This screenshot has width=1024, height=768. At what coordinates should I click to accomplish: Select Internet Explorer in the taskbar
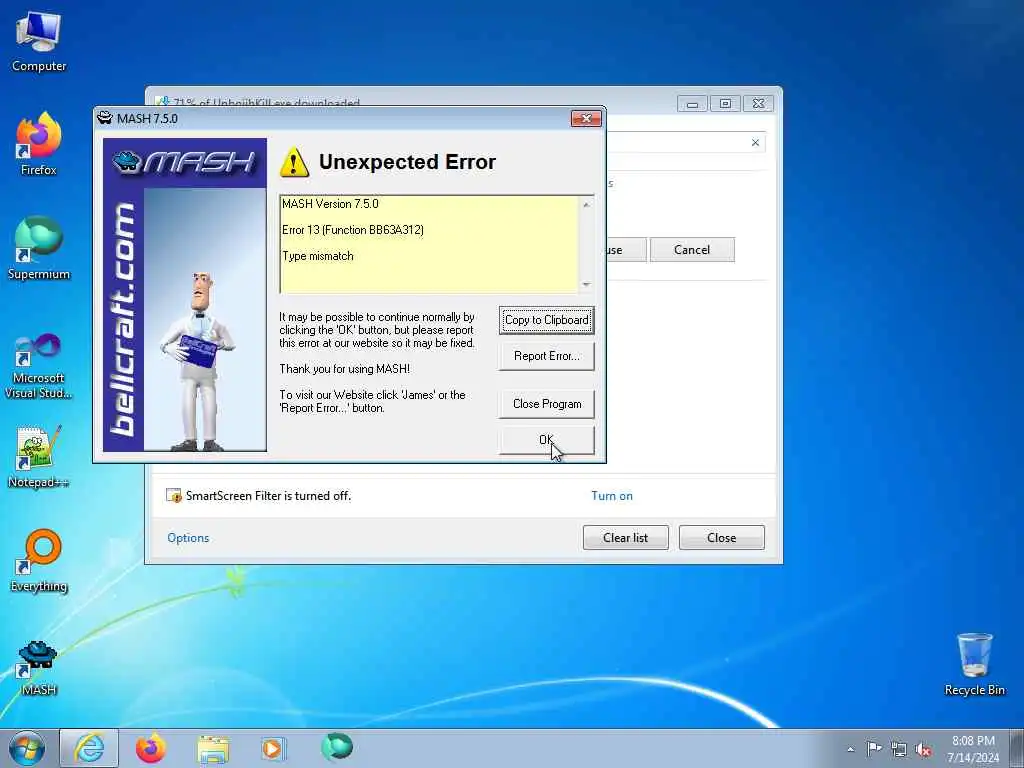coord(89,748)
